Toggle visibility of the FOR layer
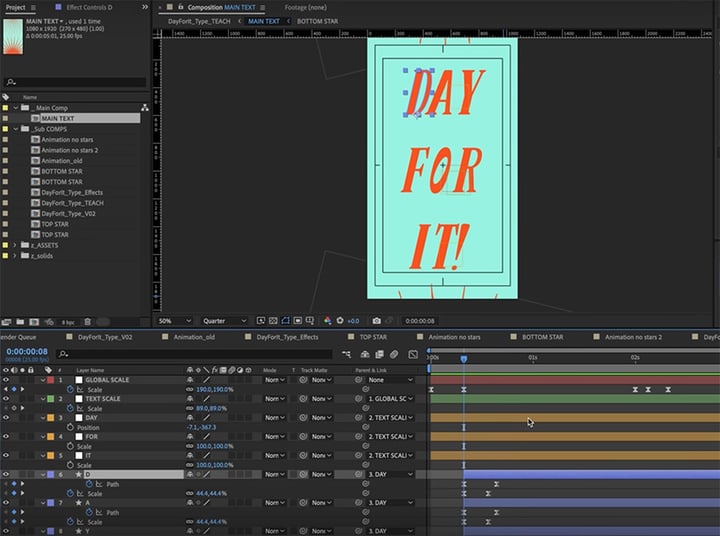 pyautogui.click(x=6, y=437)
